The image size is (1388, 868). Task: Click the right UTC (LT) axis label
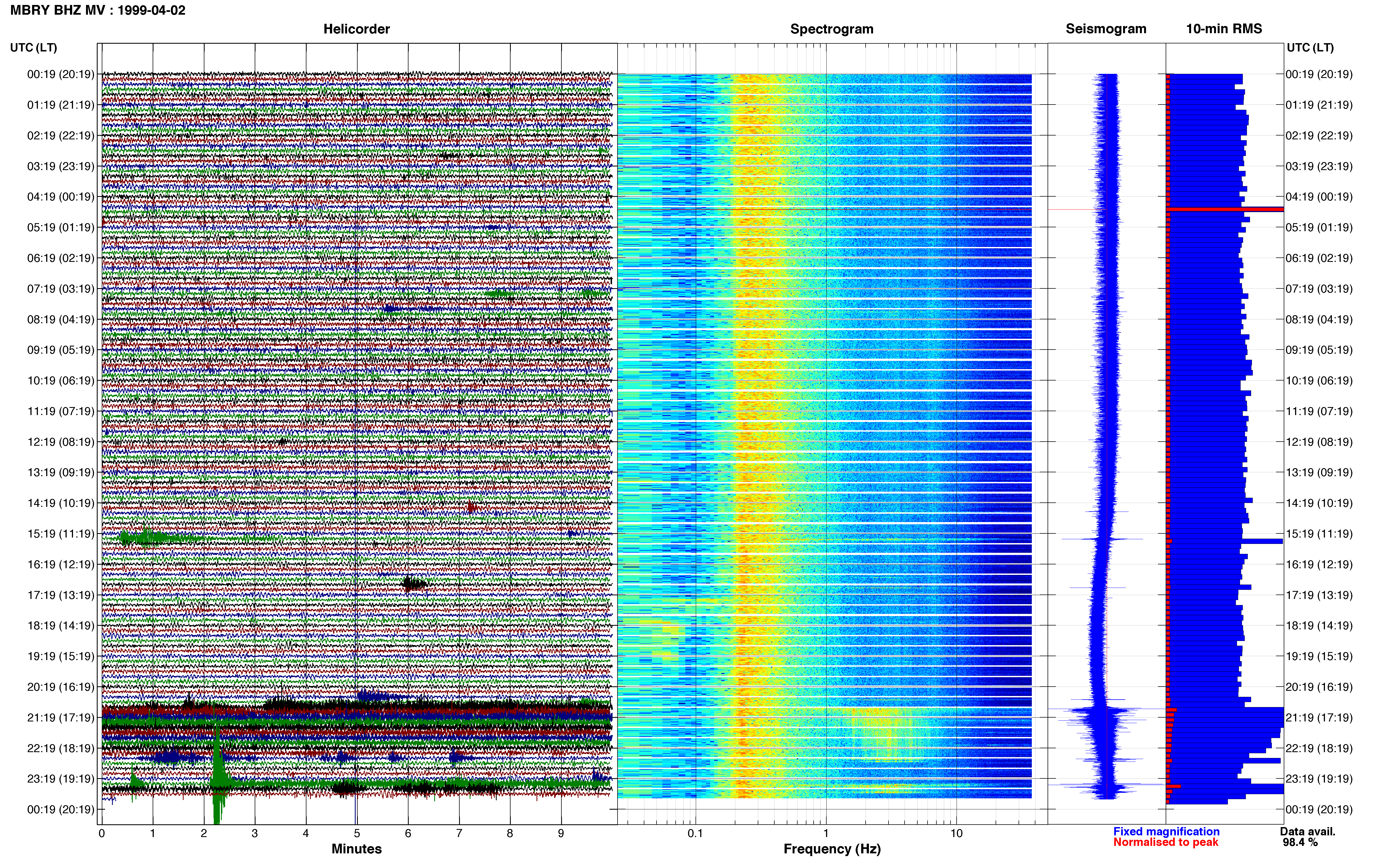pyautogui.click(x=1310, y=48)
